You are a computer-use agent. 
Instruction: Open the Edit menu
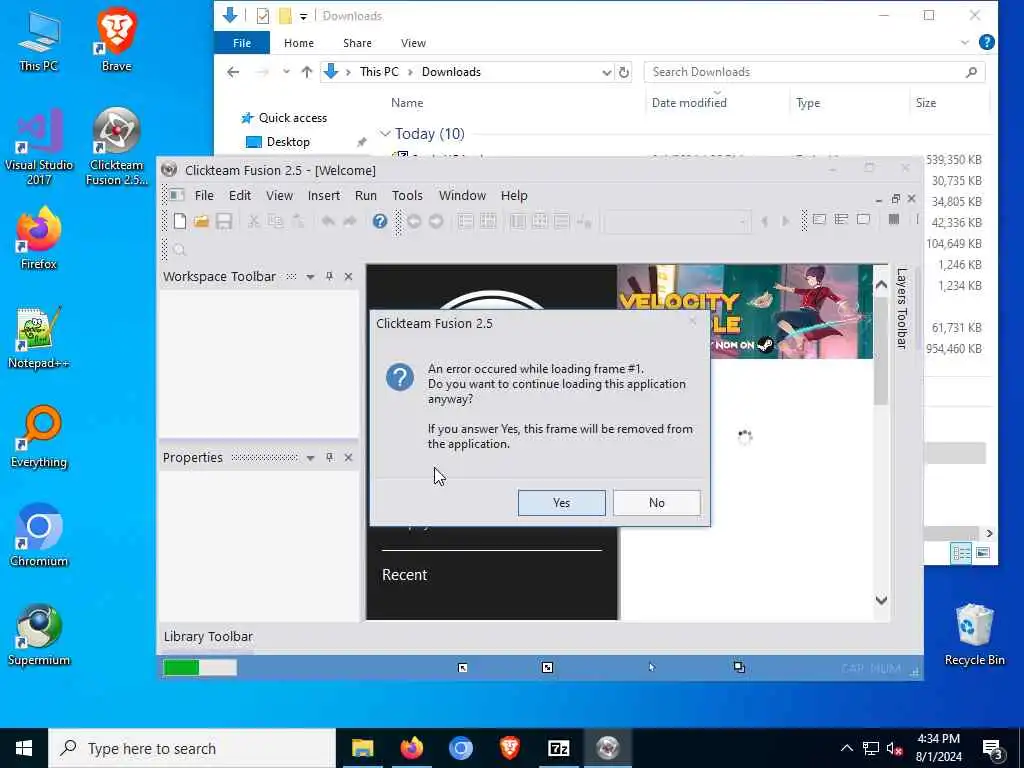(x=240, y=195)
